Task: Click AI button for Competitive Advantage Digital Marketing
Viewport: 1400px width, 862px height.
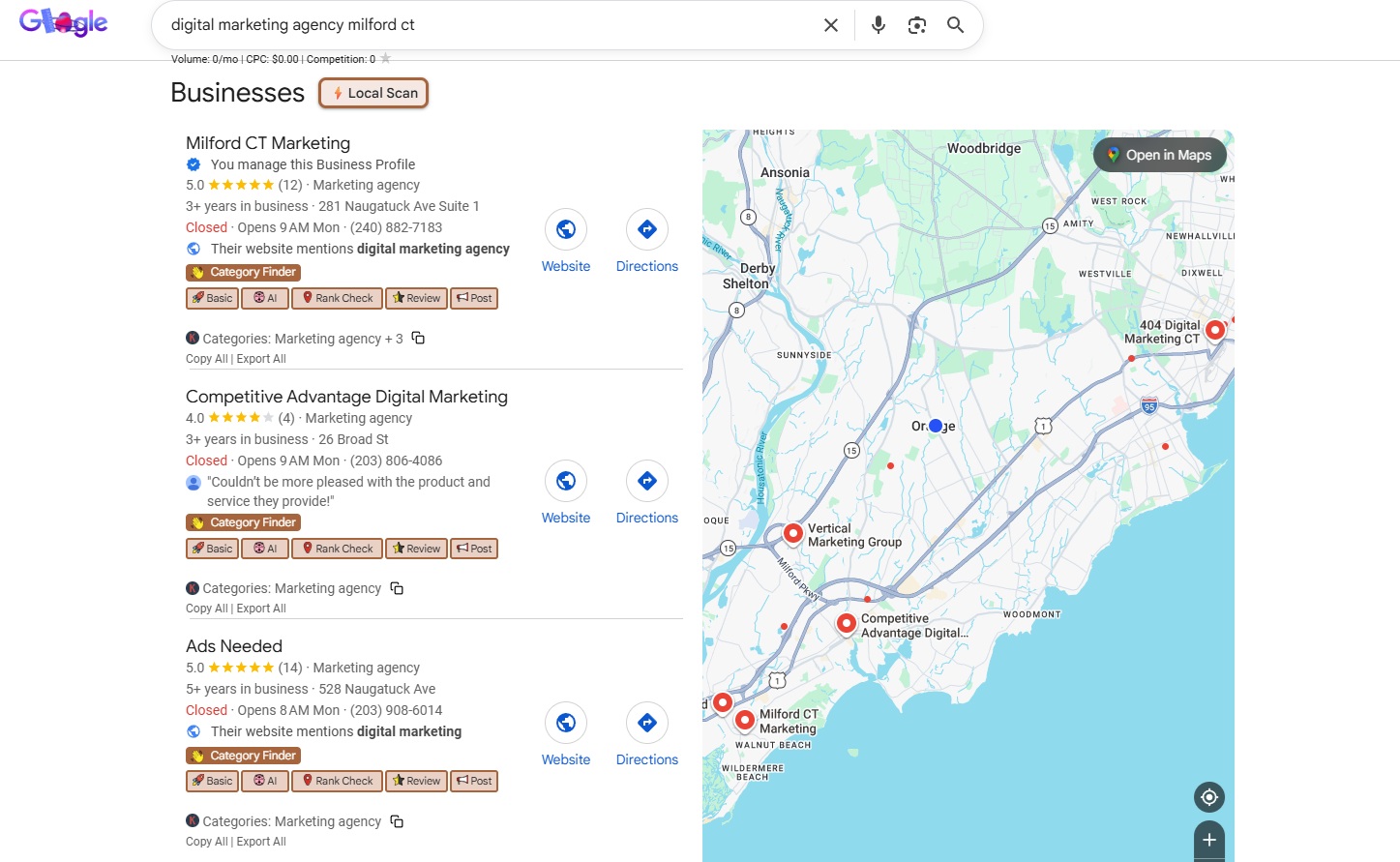Action: click(x=265, y=549)
